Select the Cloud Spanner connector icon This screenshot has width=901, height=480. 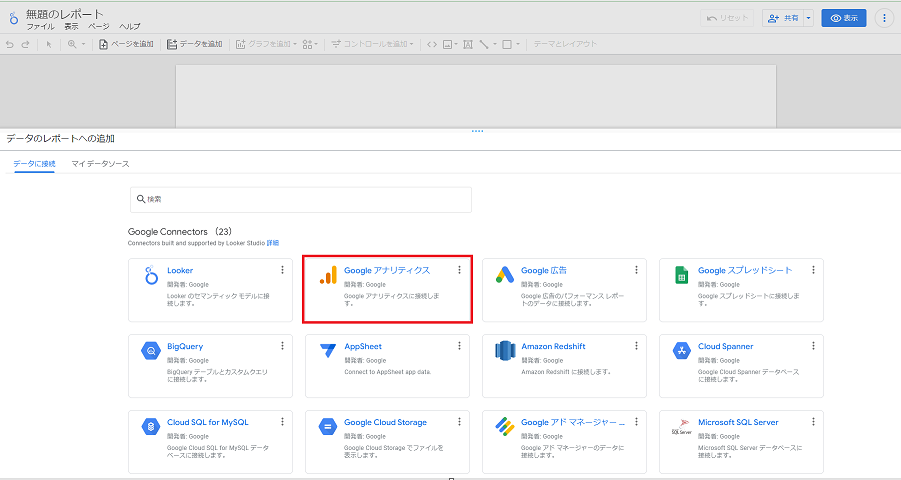pyautogui.click(x=682, y=351)
